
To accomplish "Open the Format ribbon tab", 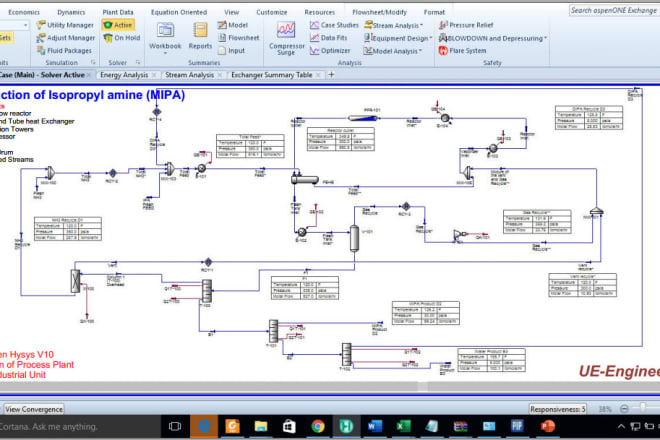I will click(x=434, y=12).
